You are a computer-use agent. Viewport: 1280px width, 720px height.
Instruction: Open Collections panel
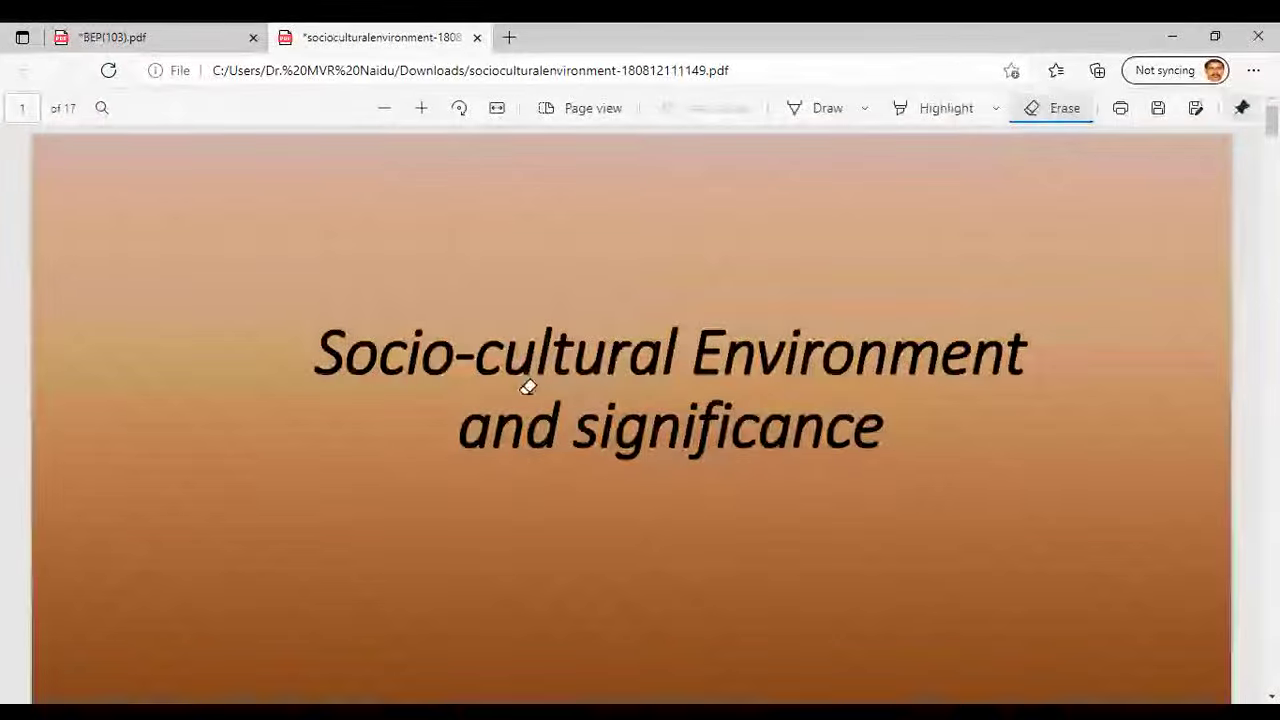1097,70
